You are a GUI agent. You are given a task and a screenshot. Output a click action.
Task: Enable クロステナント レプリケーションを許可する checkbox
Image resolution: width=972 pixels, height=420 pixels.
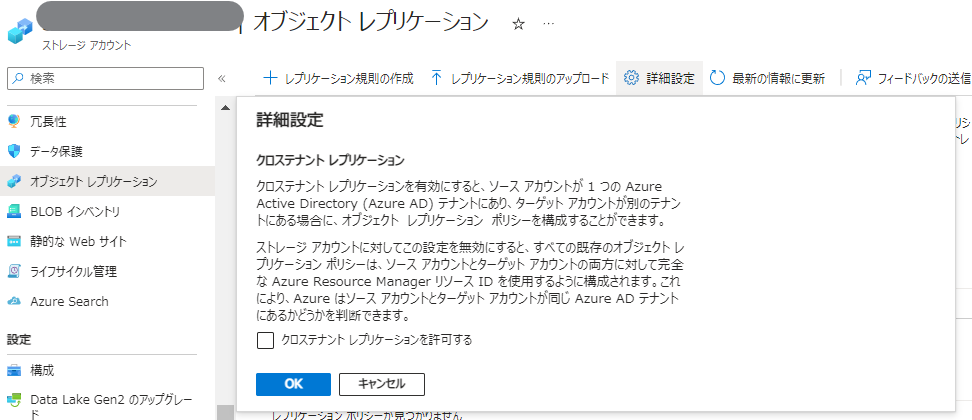tap(265, 340)
